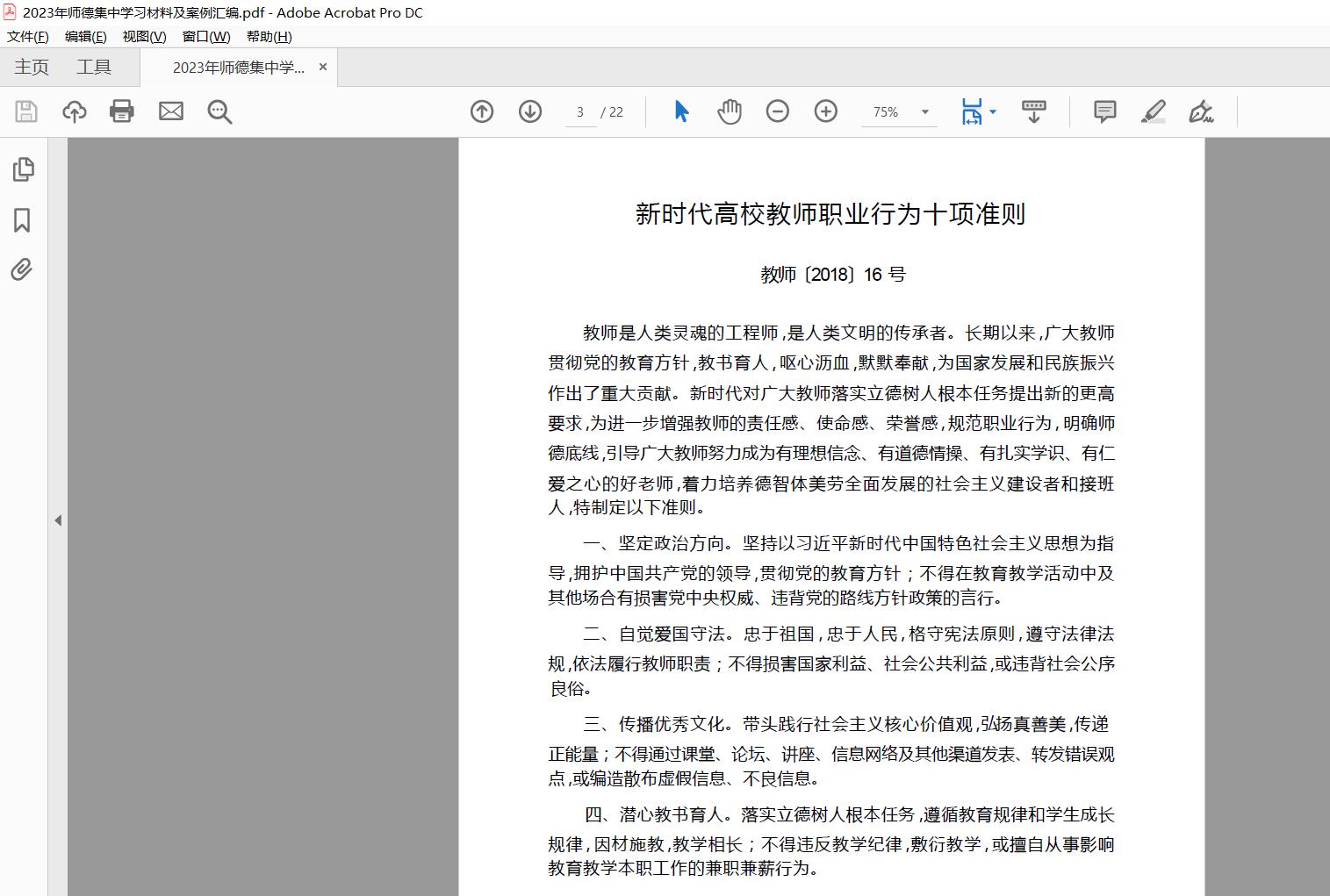Go to next page arrow
The image size is (1330, 896).
coord(530,111)
